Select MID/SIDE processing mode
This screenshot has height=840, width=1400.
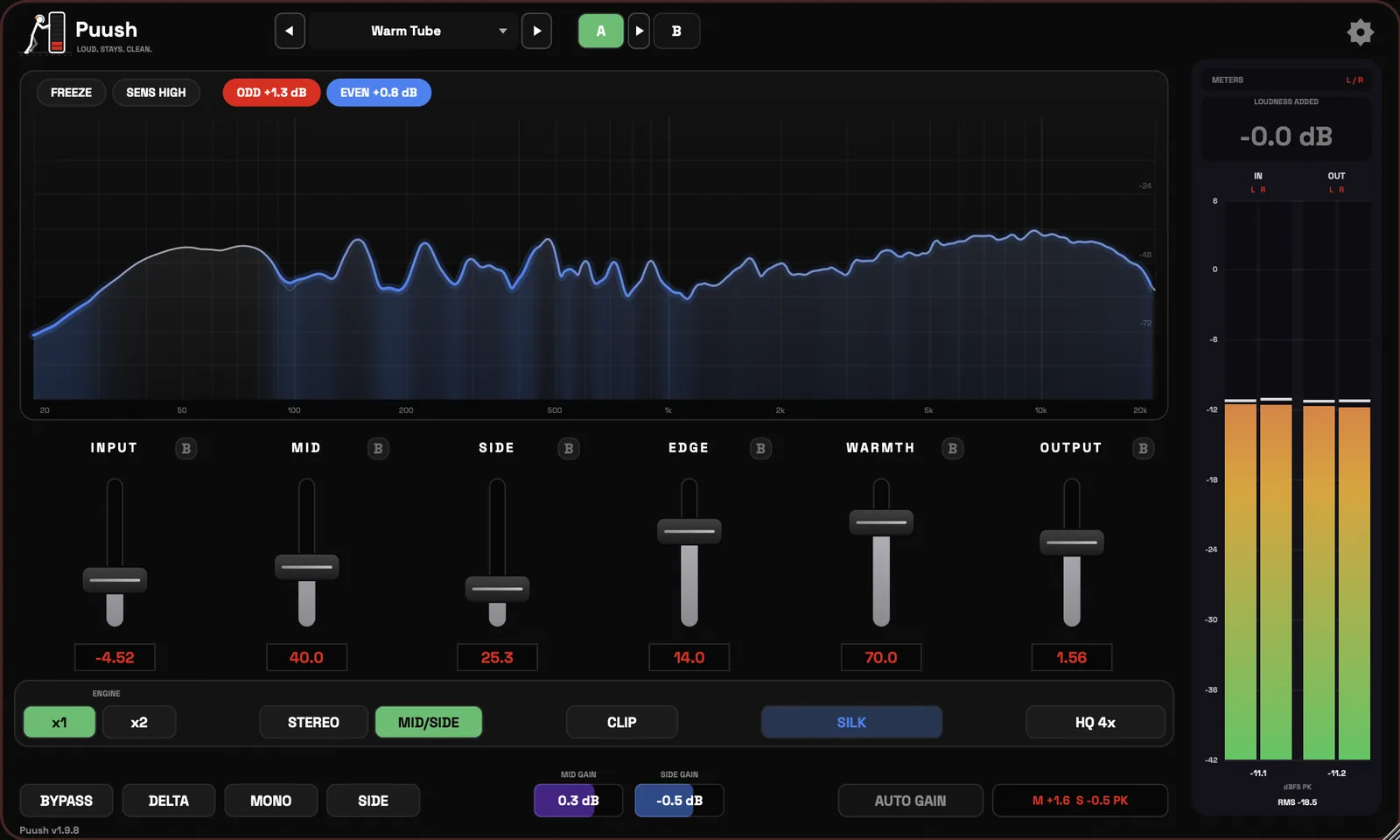[x=429, y=722]
